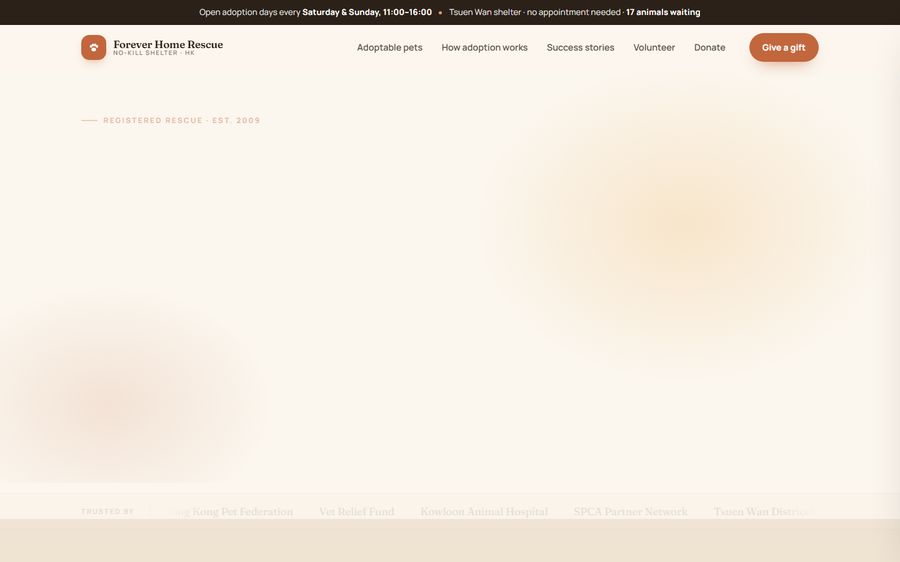Open the Success stories section
Screen dimensions: 900x562
pyautogui.click(x=580, y=48)
